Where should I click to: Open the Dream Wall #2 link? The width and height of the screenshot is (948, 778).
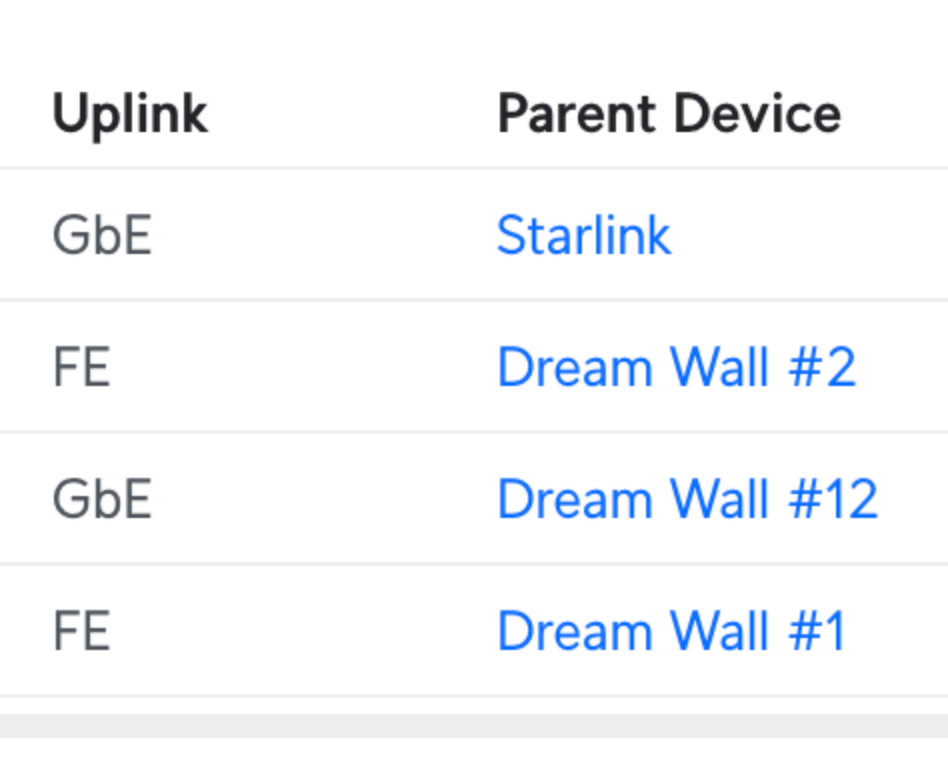tap(677, 366)
